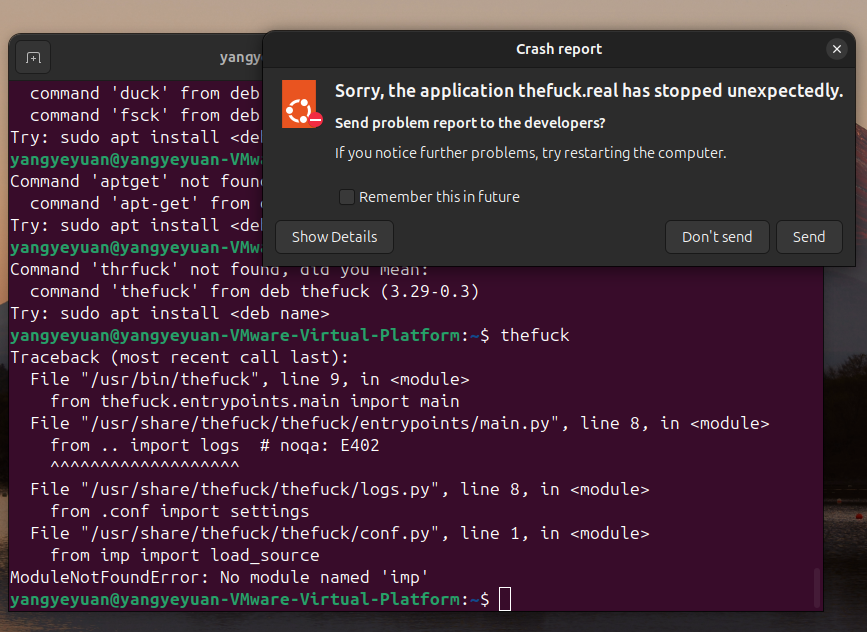867x632 pixels.
Task: Click the new tab icon in terminal
Action: coord(33,57)
